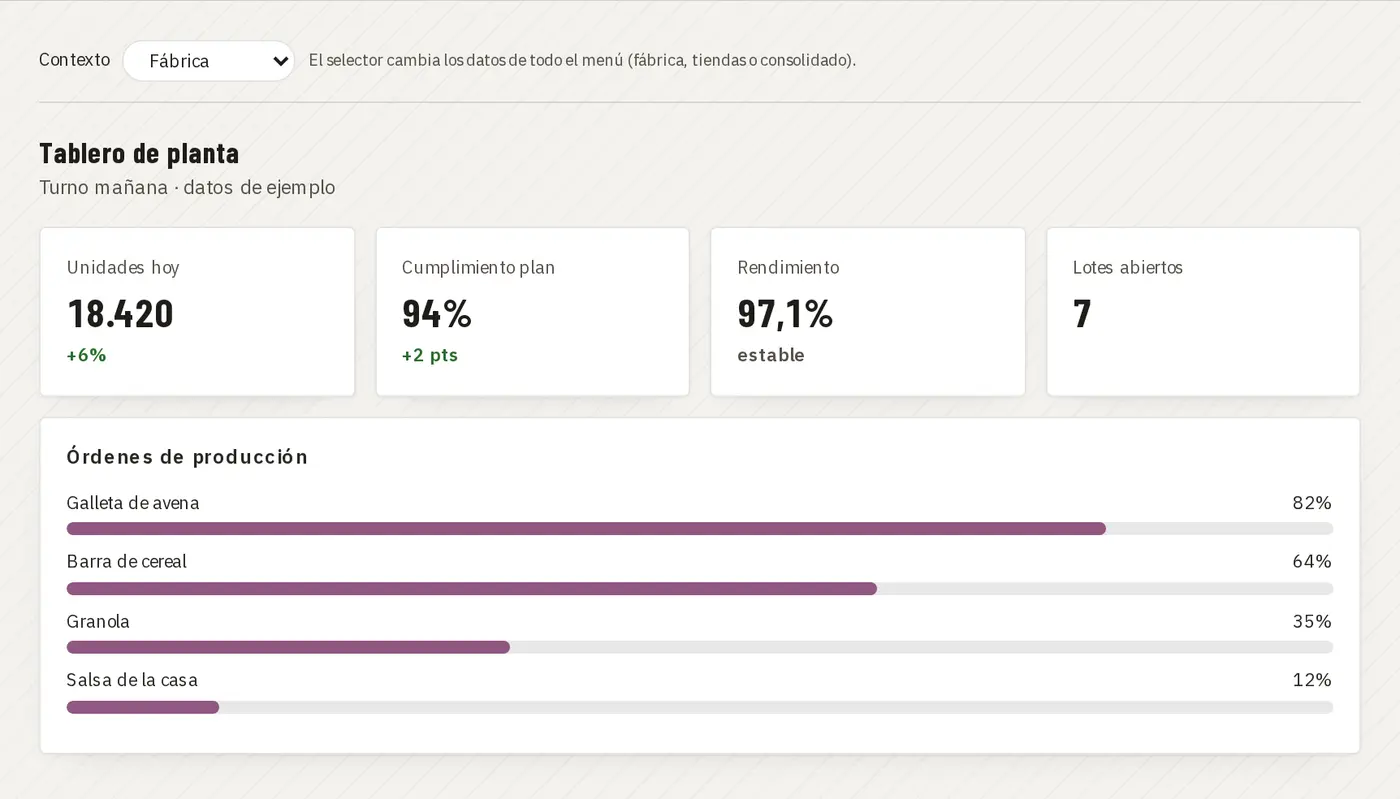Click the Galleta de avena label
Image resolution: width=1400 pixels, height=799 pixels.
pyautogui.click(x=133, y=503)
